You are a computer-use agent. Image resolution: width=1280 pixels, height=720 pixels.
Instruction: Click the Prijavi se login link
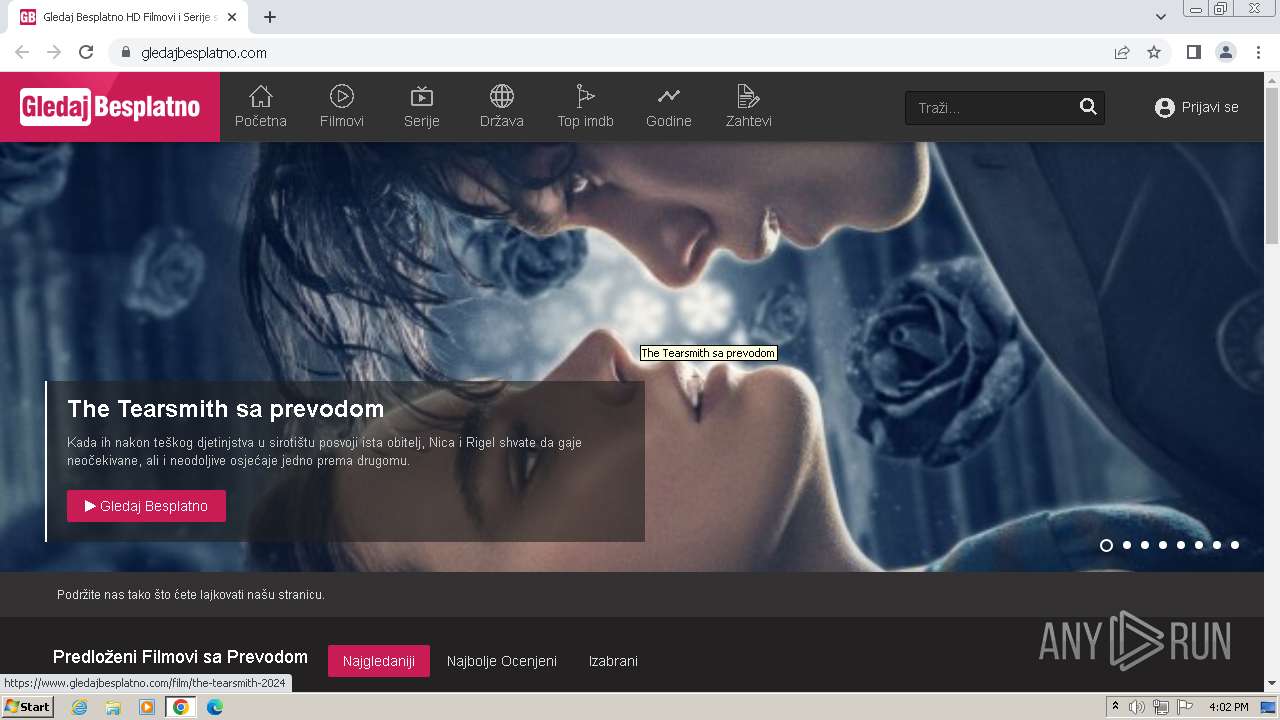pos(1210,107)
